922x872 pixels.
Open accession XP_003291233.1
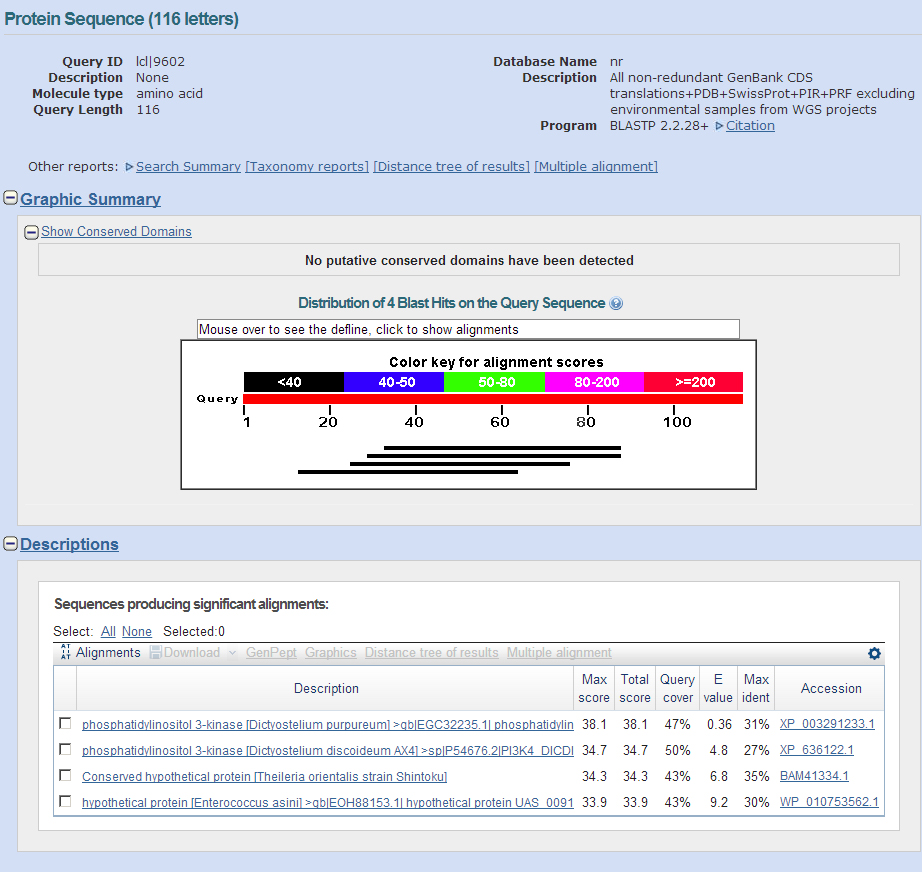(827, 724)
